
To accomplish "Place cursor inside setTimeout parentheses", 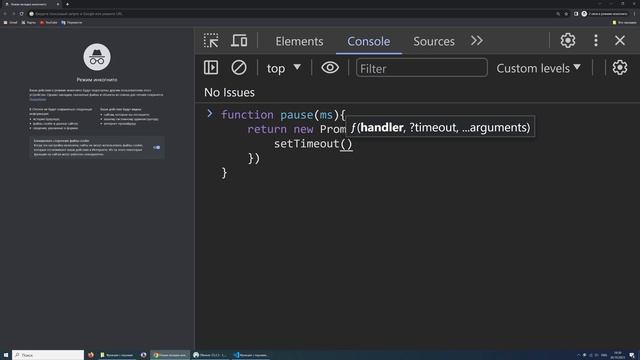I will point(346,144).
